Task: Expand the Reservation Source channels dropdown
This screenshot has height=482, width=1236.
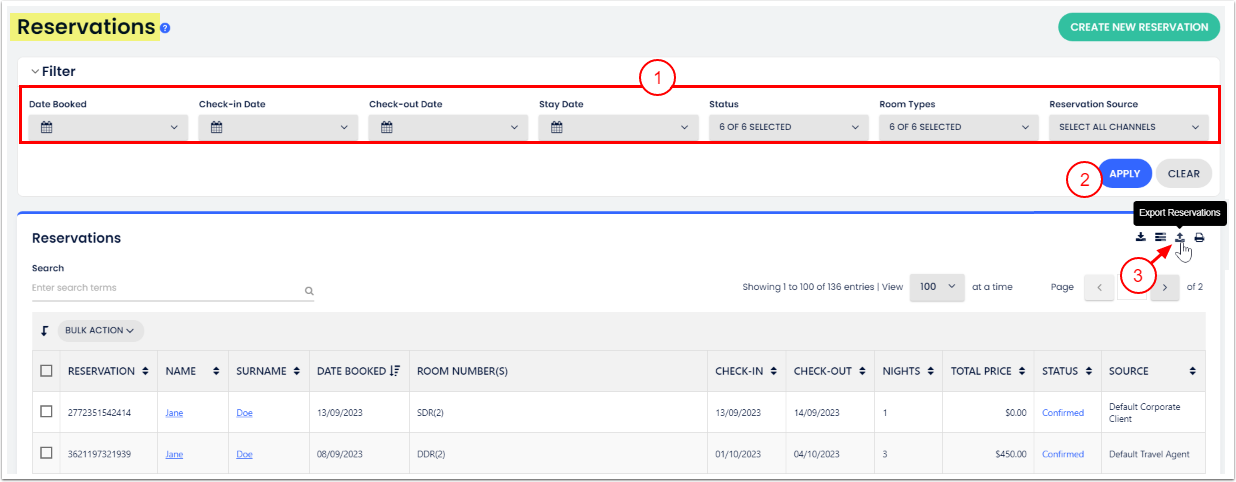Action: 1128,127
